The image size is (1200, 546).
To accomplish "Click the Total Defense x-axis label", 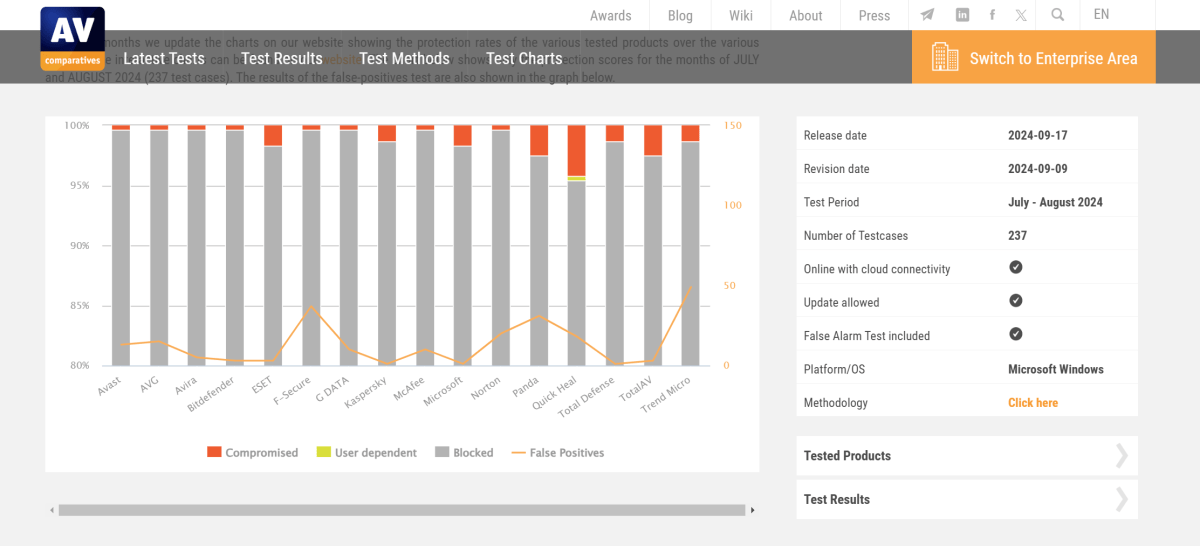I will pos(586,397).
